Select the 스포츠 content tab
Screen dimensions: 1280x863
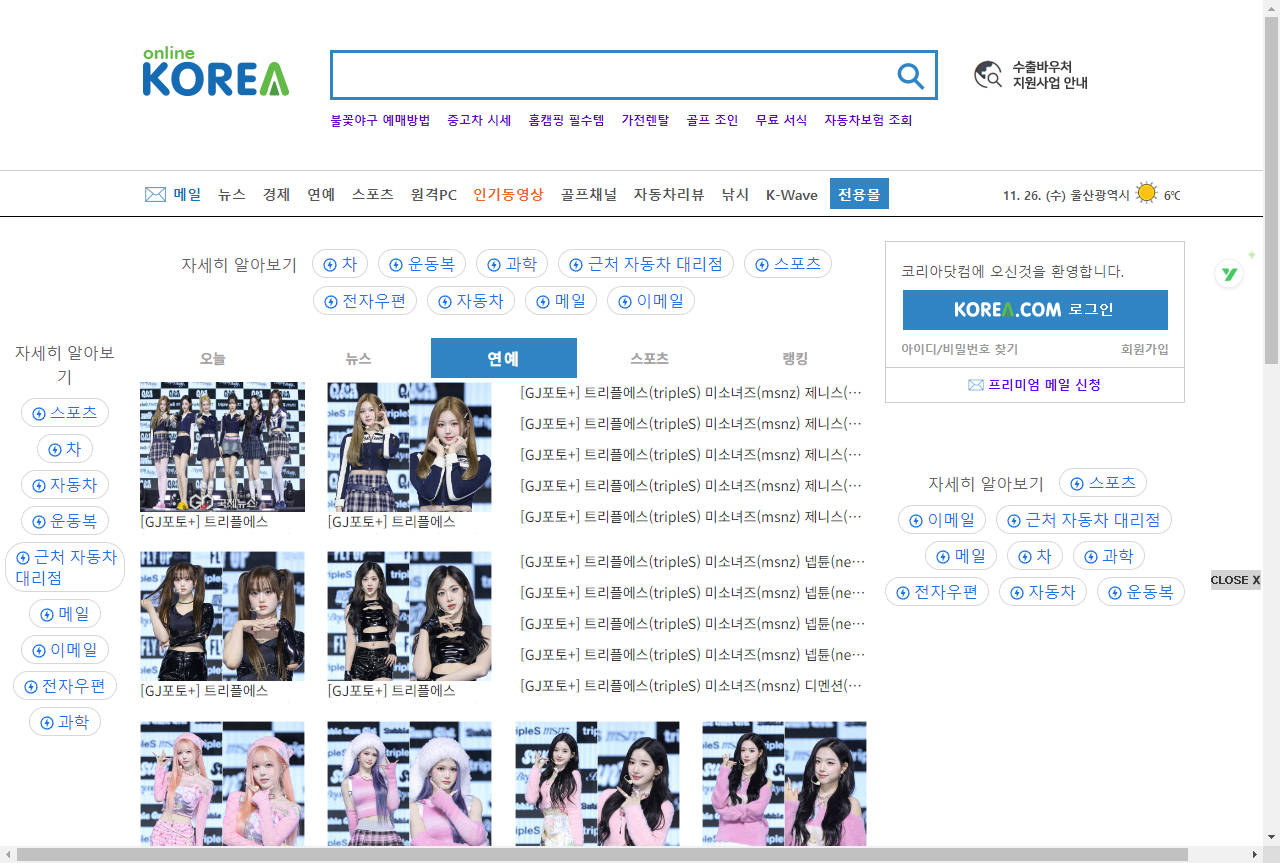tap(649, 358)
